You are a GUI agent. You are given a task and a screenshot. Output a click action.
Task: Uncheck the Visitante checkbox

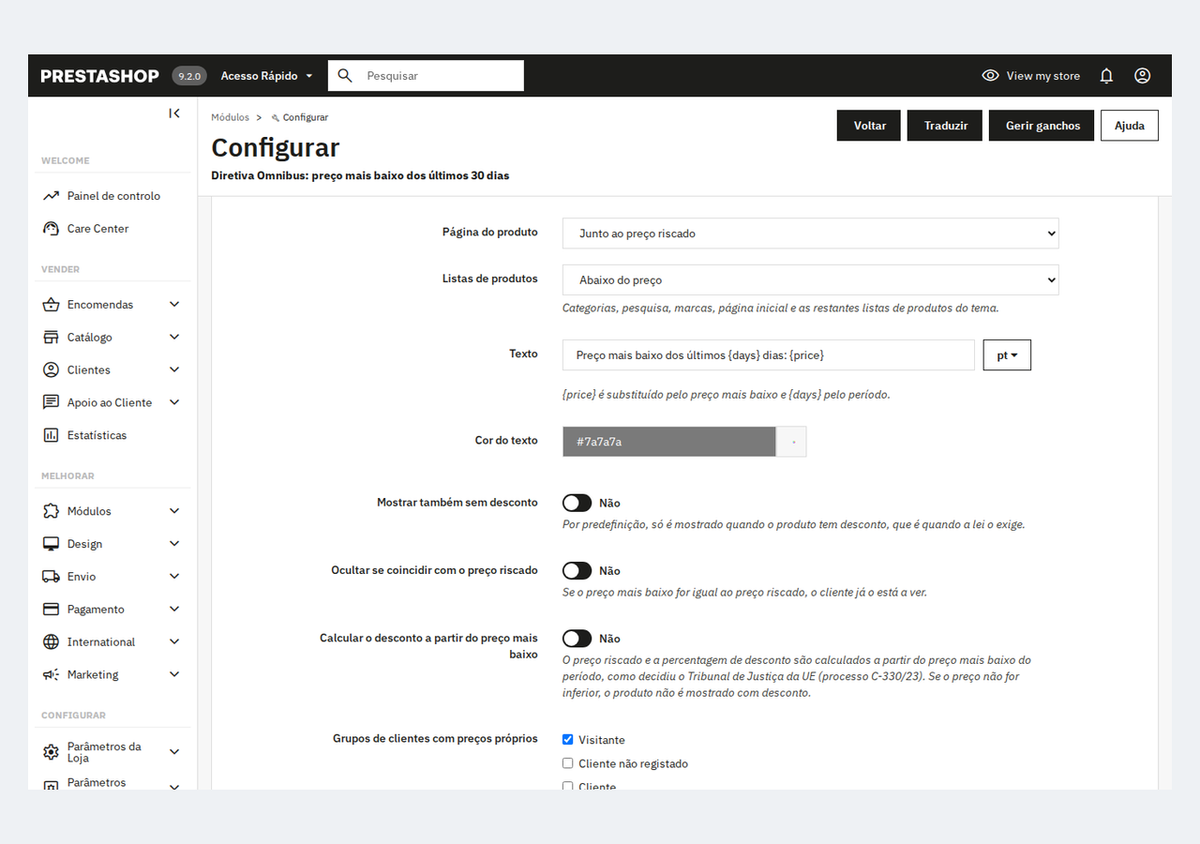coord(568,740)
